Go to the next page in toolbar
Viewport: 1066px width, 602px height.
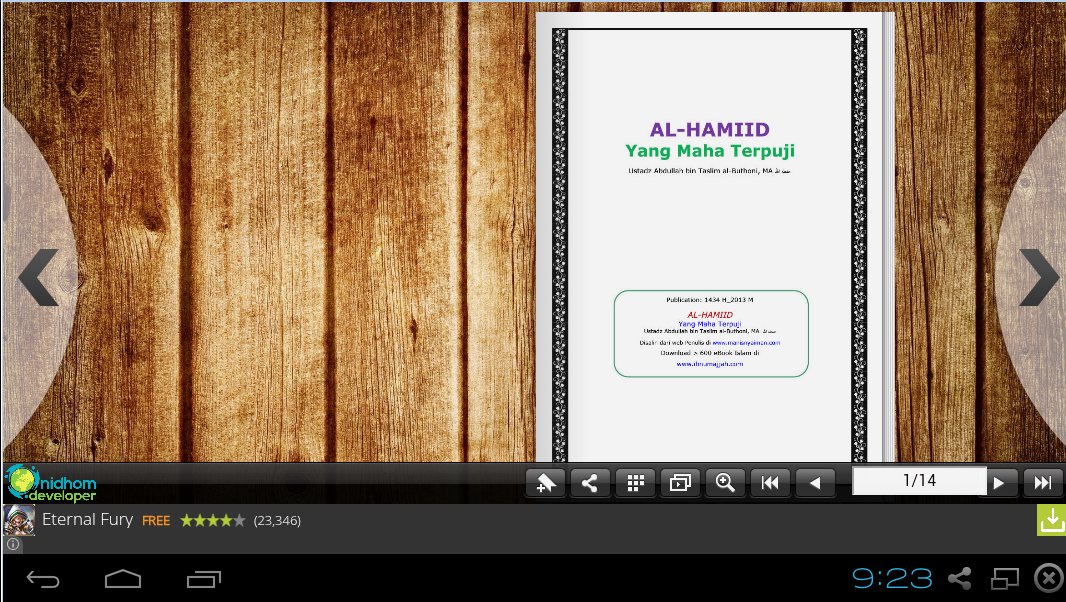999,483
